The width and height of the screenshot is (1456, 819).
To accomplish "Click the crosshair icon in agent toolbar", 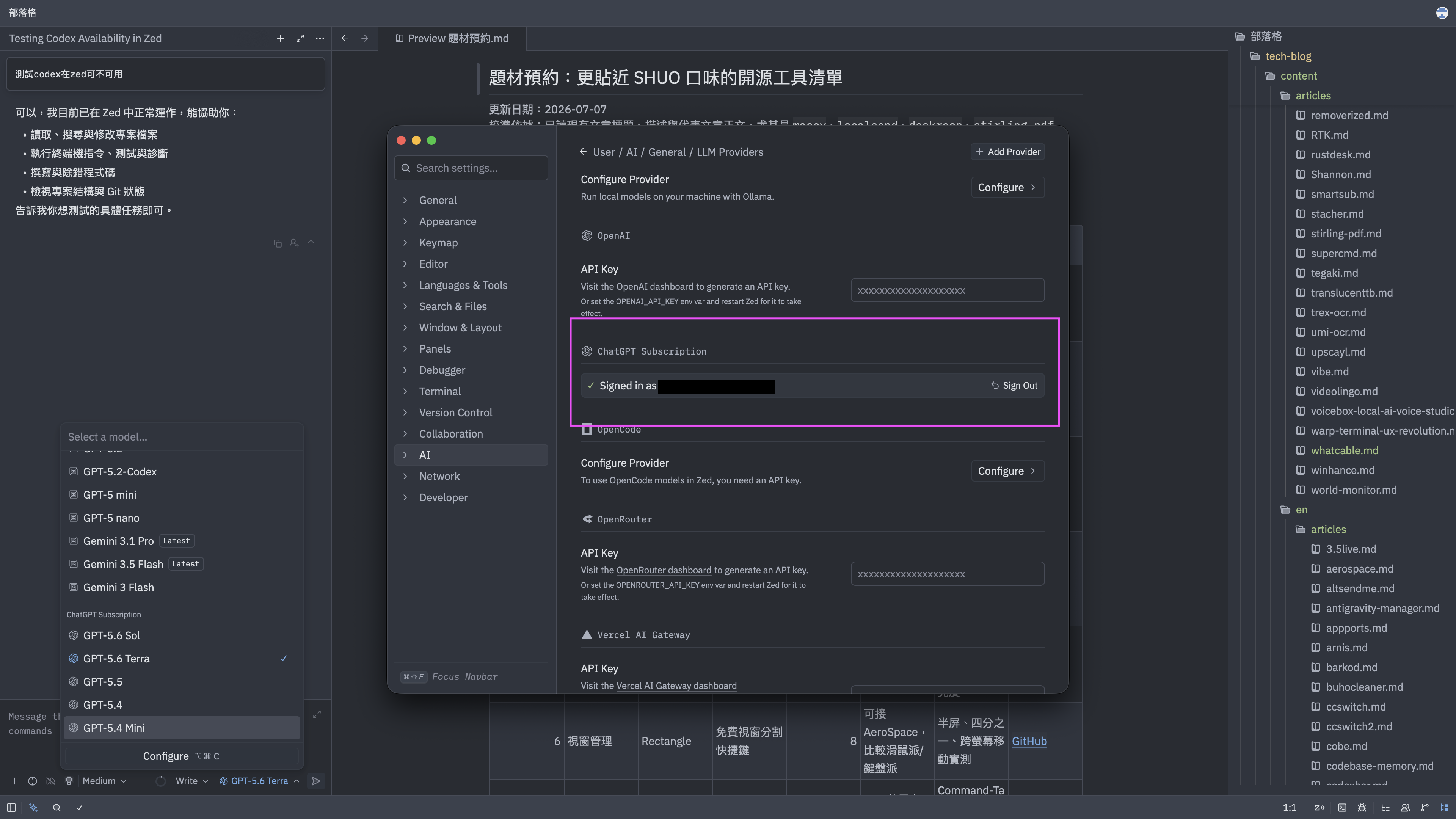I will coord(32,781).
